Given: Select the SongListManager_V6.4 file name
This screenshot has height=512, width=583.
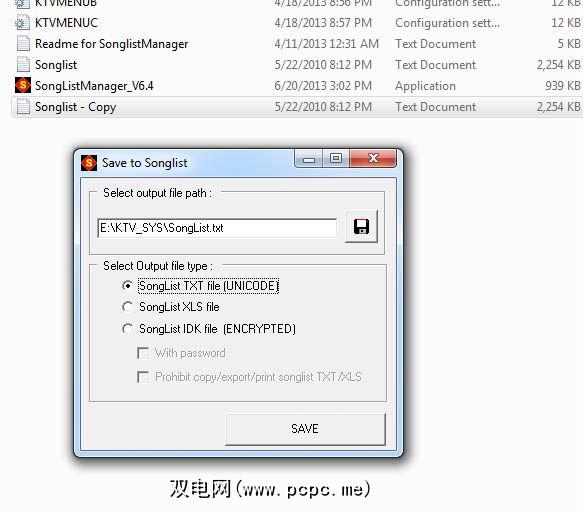Looking at the screenshot, I should (x=94, y=86).
